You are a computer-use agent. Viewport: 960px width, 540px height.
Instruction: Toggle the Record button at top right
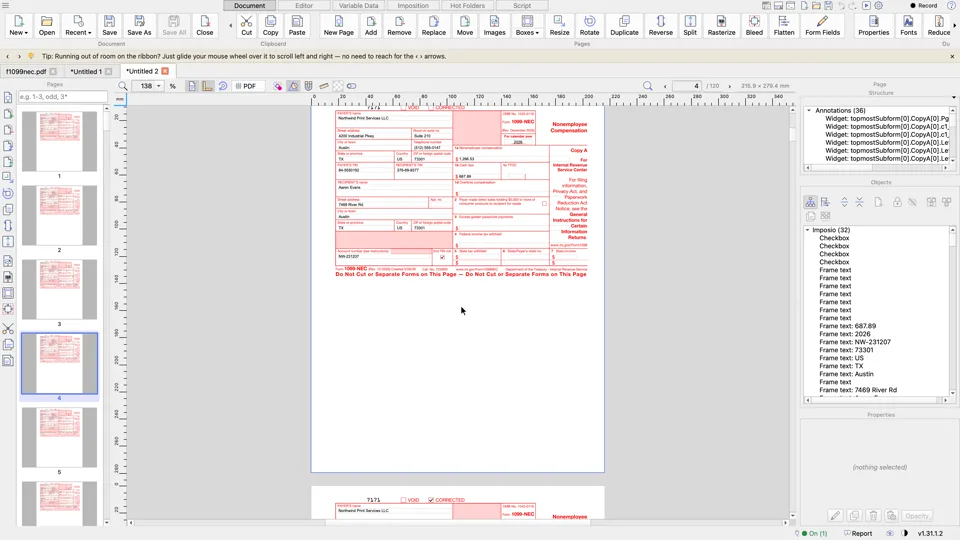[x=924, y=6]
